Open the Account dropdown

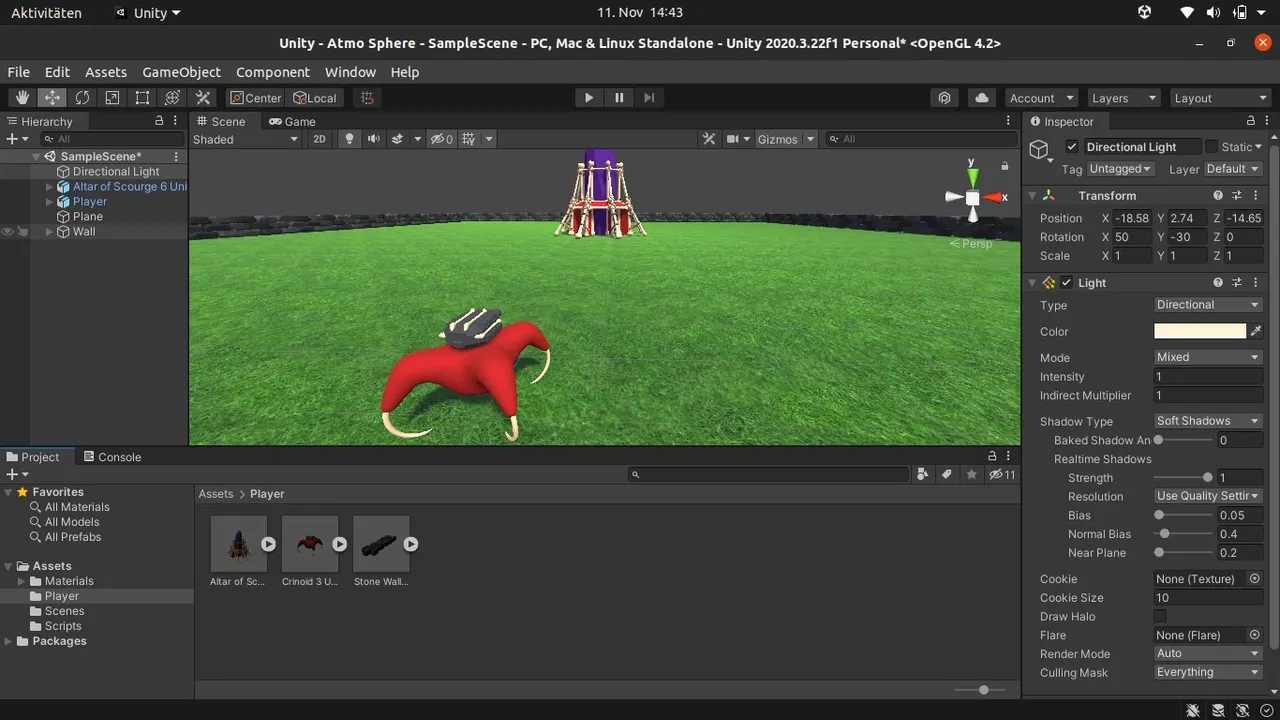(x=1042, y=98)
